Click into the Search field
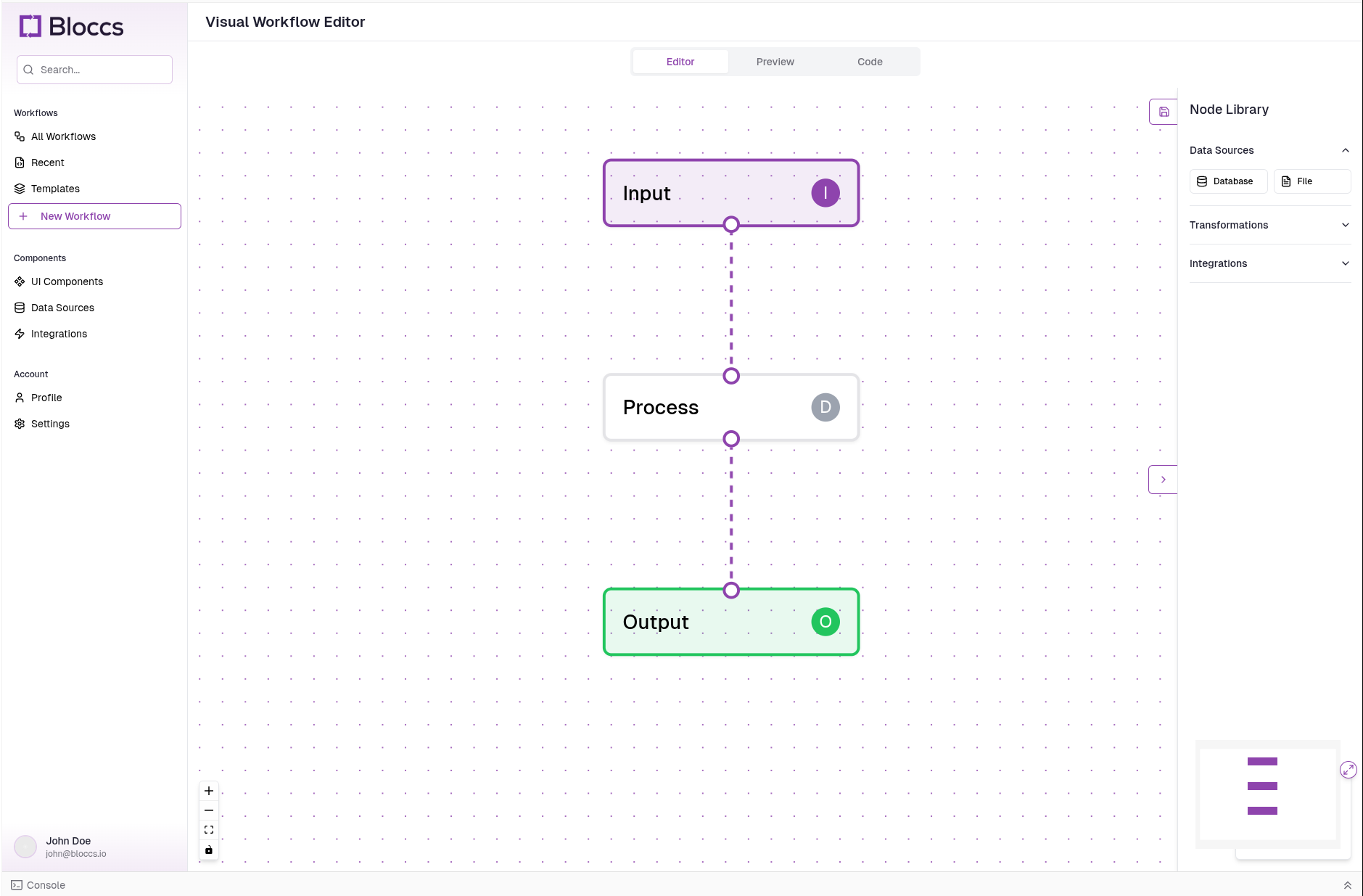Screen dimensions: 1363x896 click(94, 70)
